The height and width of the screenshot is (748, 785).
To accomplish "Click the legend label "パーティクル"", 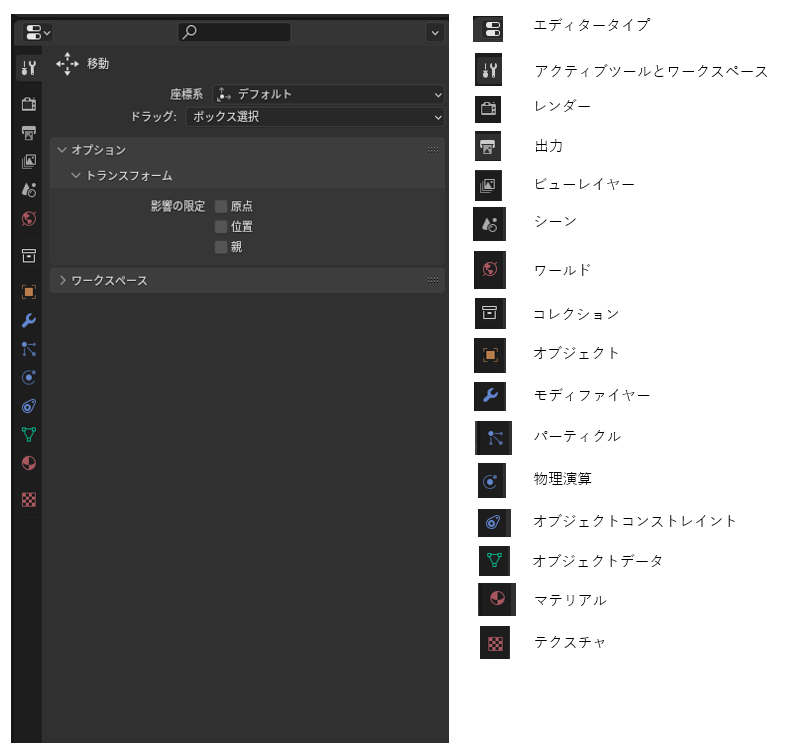I will [x=577, y=436].
